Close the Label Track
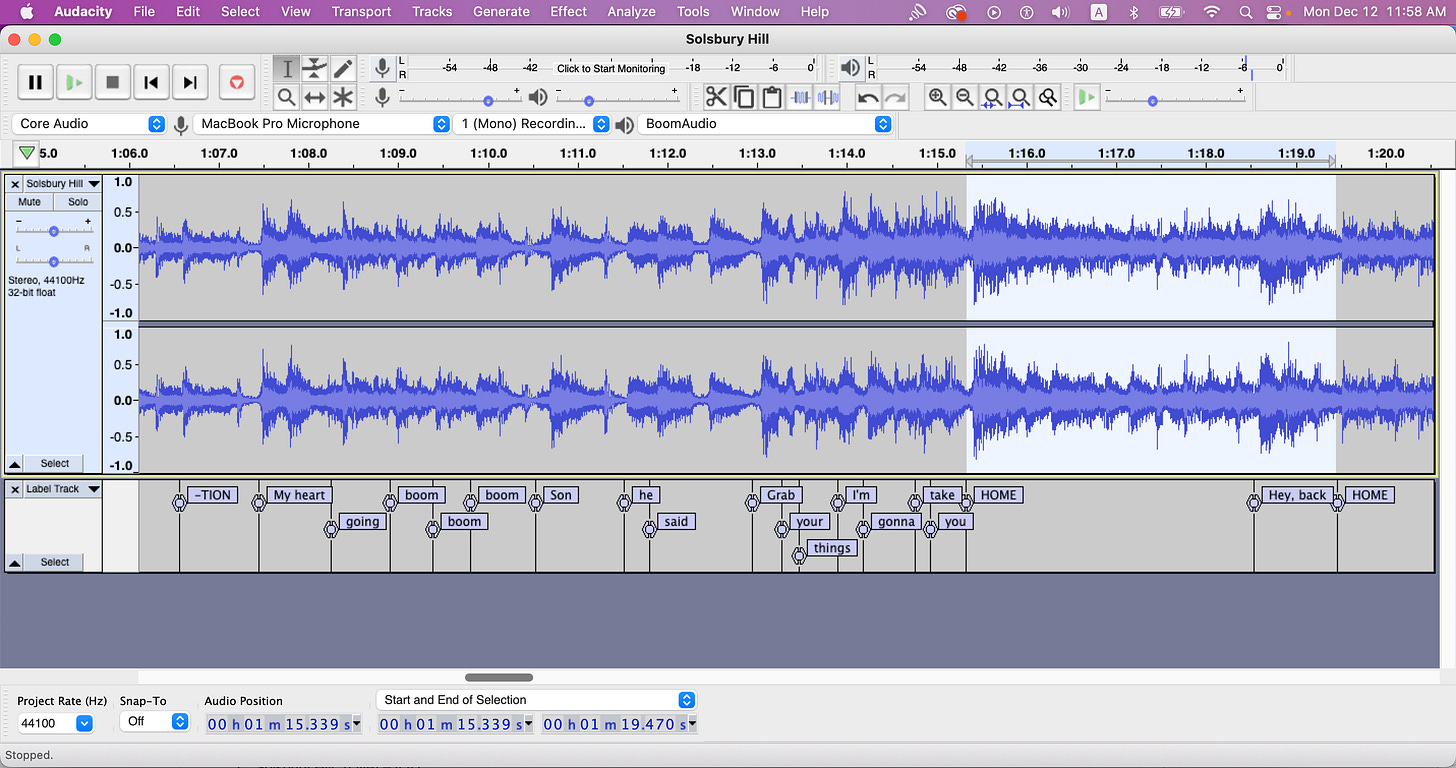Image resolution: width=1456 pixels, height=768 pixels. click(x=15, y=489)
